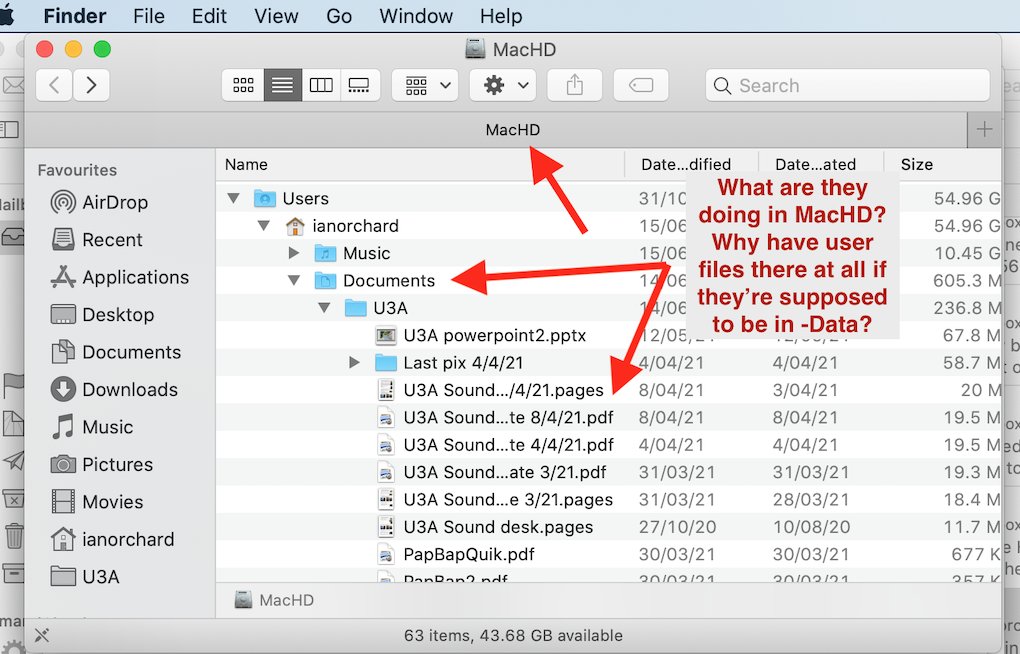Viewport: 1020px width, 654px height.
Task: Open the Finder menu
Action: (x=75, y=16)
